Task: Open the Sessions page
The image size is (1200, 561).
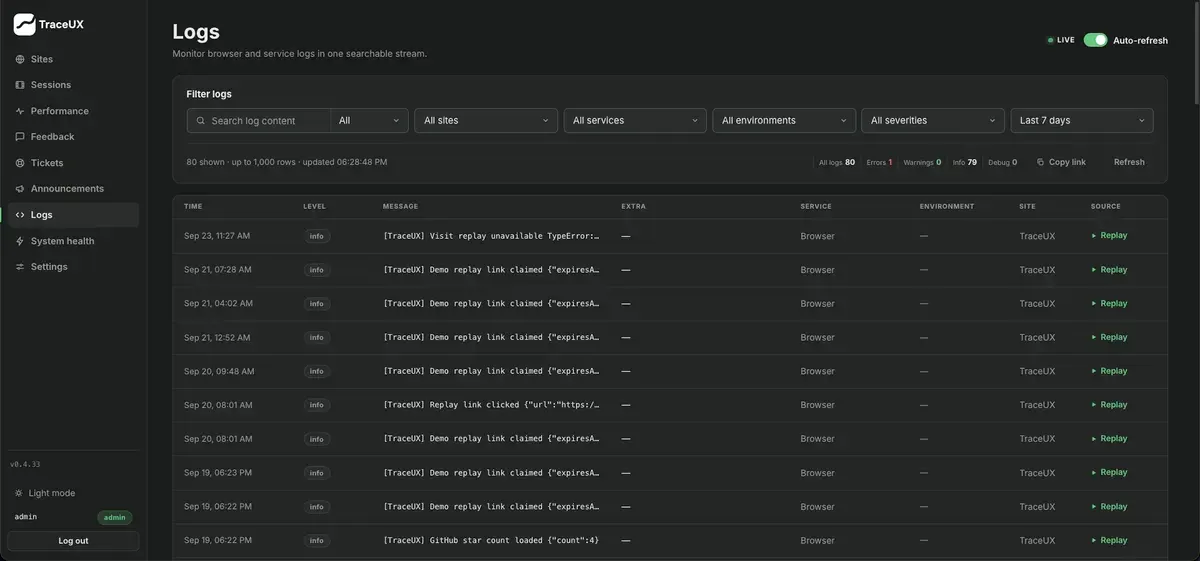Action: pyautogui.click(x=72, y=85)
